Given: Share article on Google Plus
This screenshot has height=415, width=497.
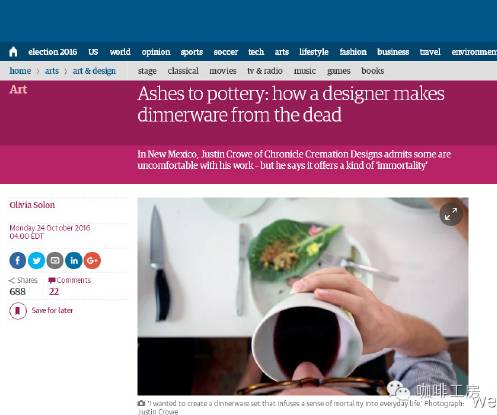Looking at the screenshot, I should click(x=92, y=260).
